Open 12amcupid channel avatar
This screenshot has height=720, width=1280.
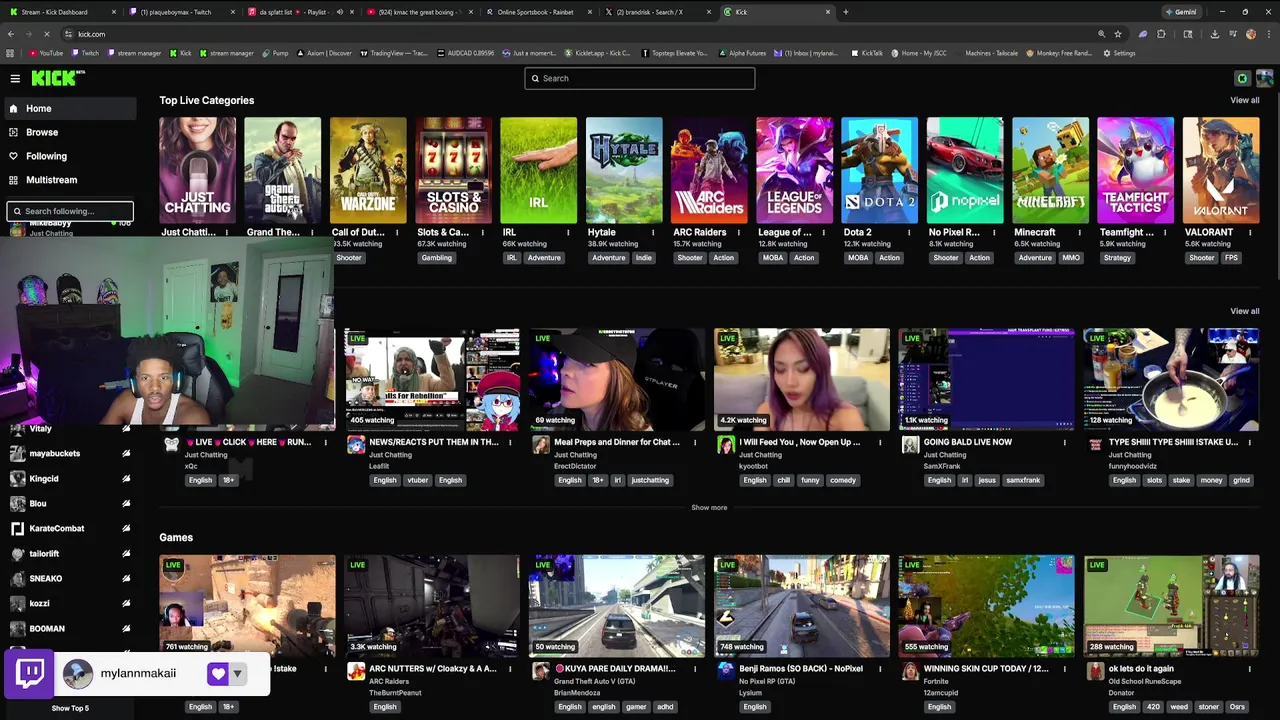point(910,672)
